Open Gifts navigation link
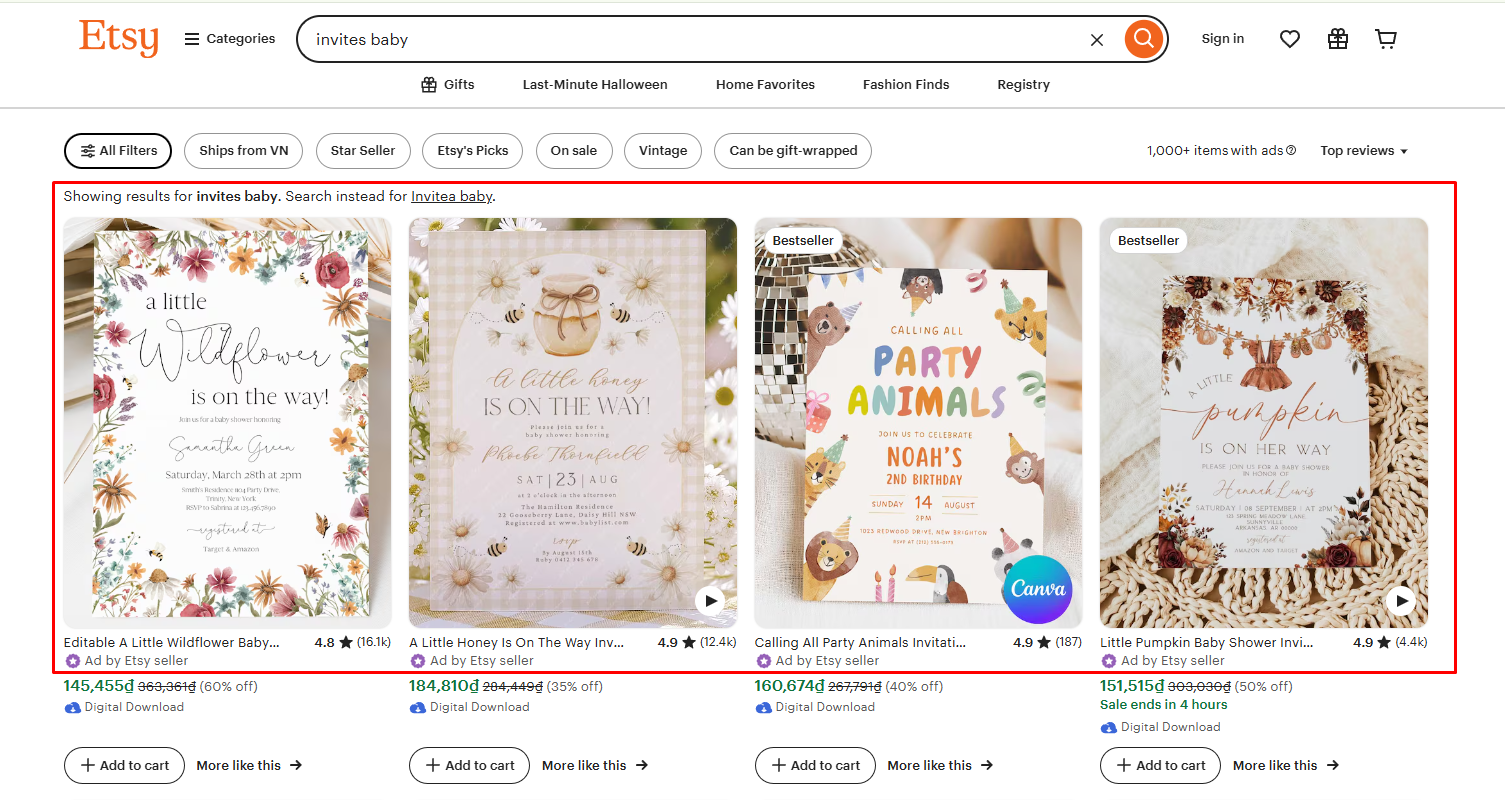 coord(447,85)
